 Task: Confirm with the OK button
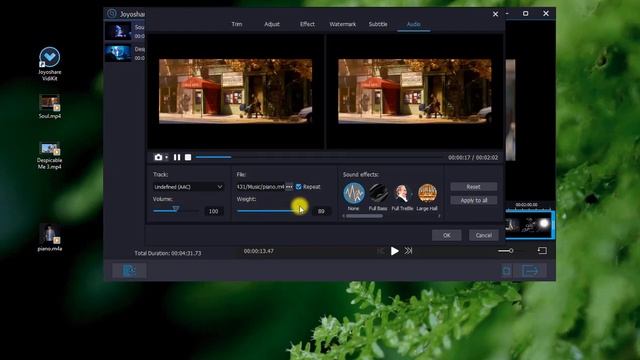[x=447, y=235]
